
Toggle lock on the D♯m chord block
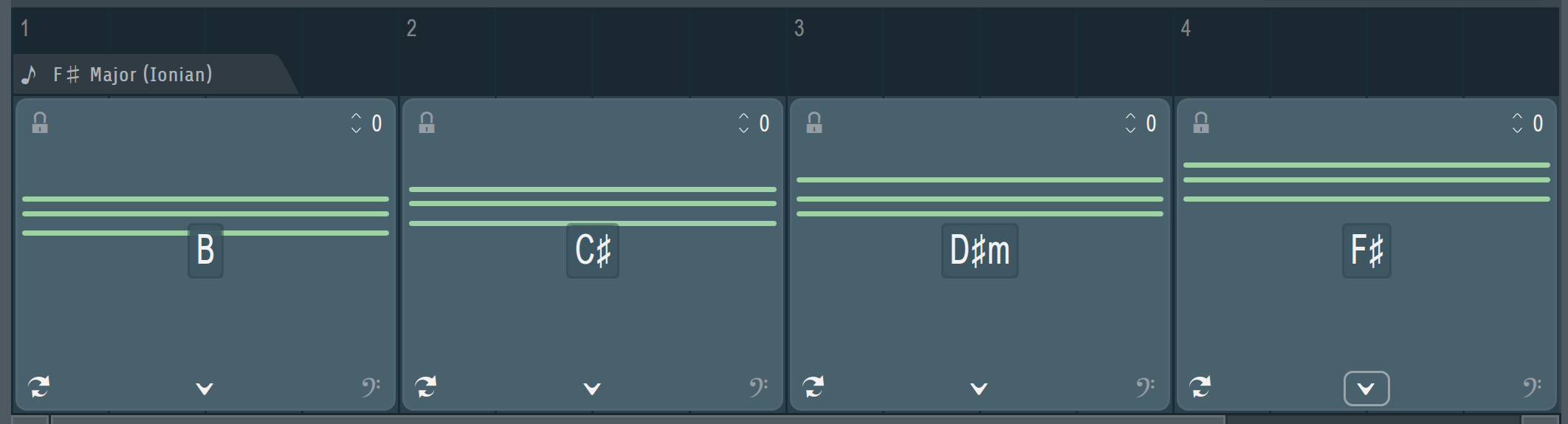[814, 123]
